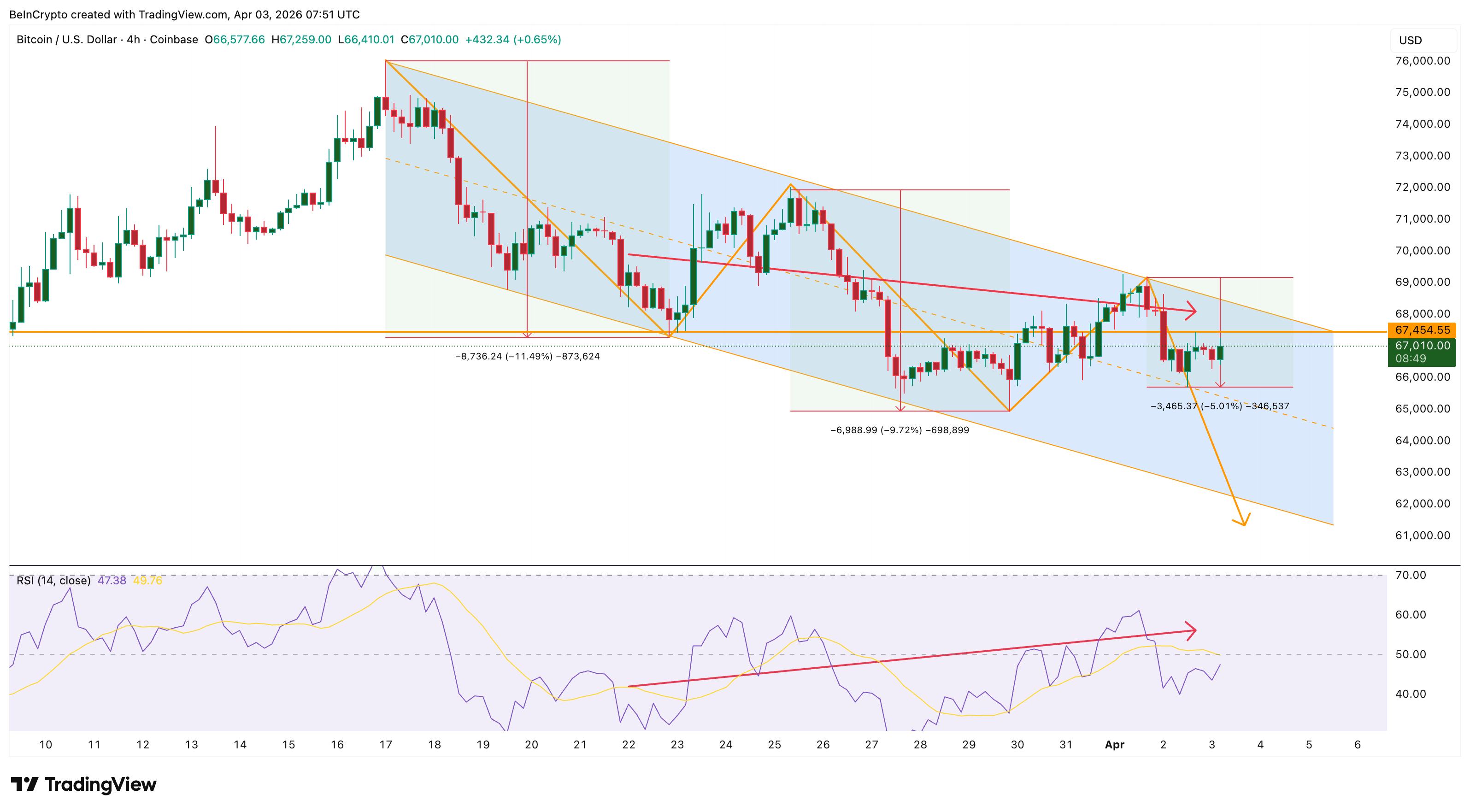Click the purple RSI value 47.38
Viewport: 1470px width, 812px height.
pos(112,580)
